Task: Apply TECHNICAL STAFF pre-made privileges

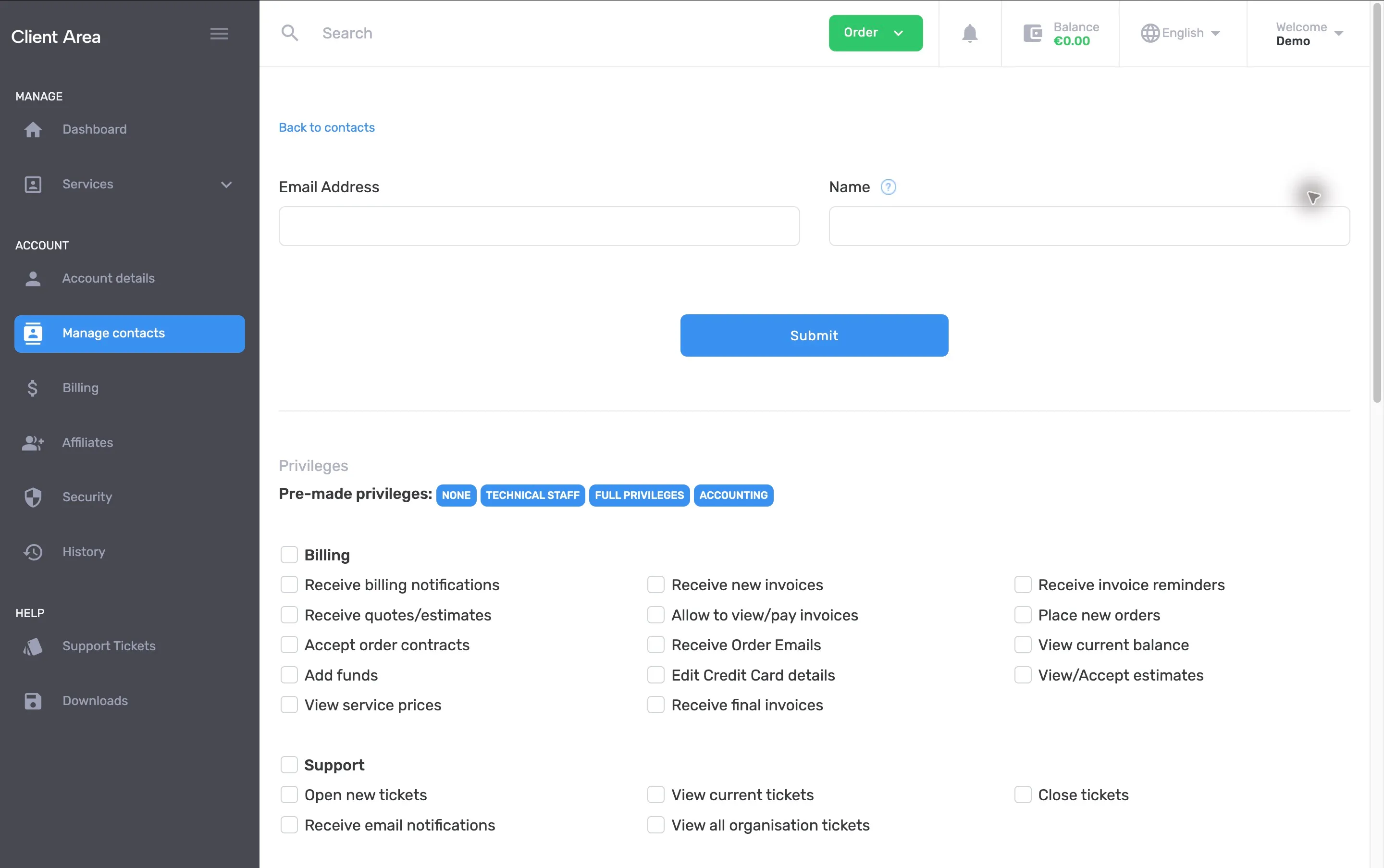Action: [x=533, y=496]
